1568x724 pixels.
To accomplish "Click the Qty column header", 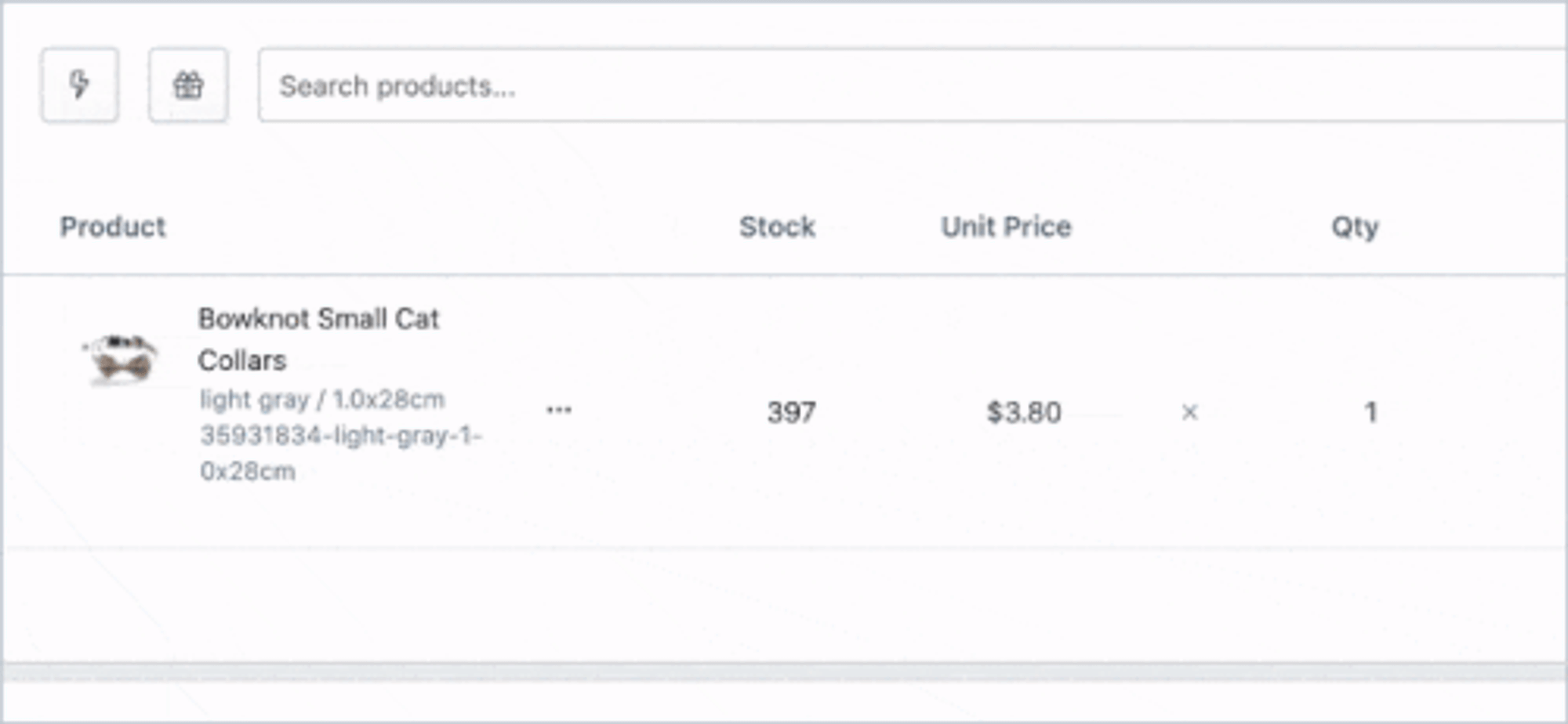I will point(1355,227).
